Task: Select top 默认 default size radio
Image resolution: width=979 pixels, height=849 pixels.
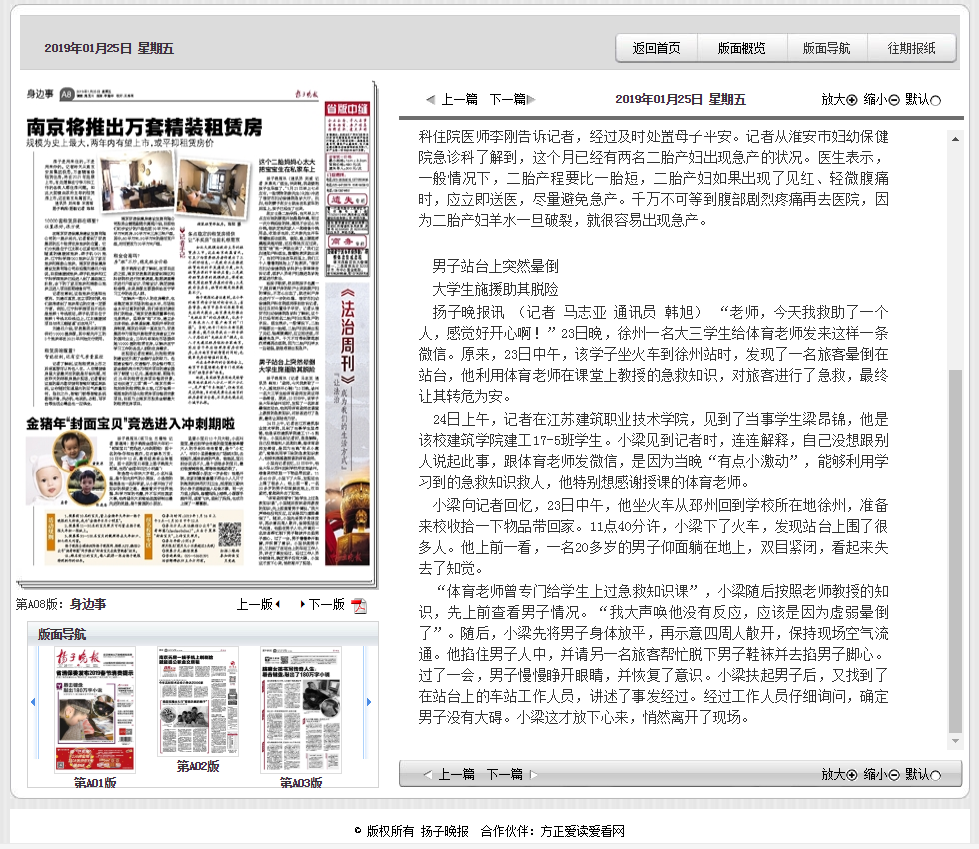Action: tap(936, 100)
